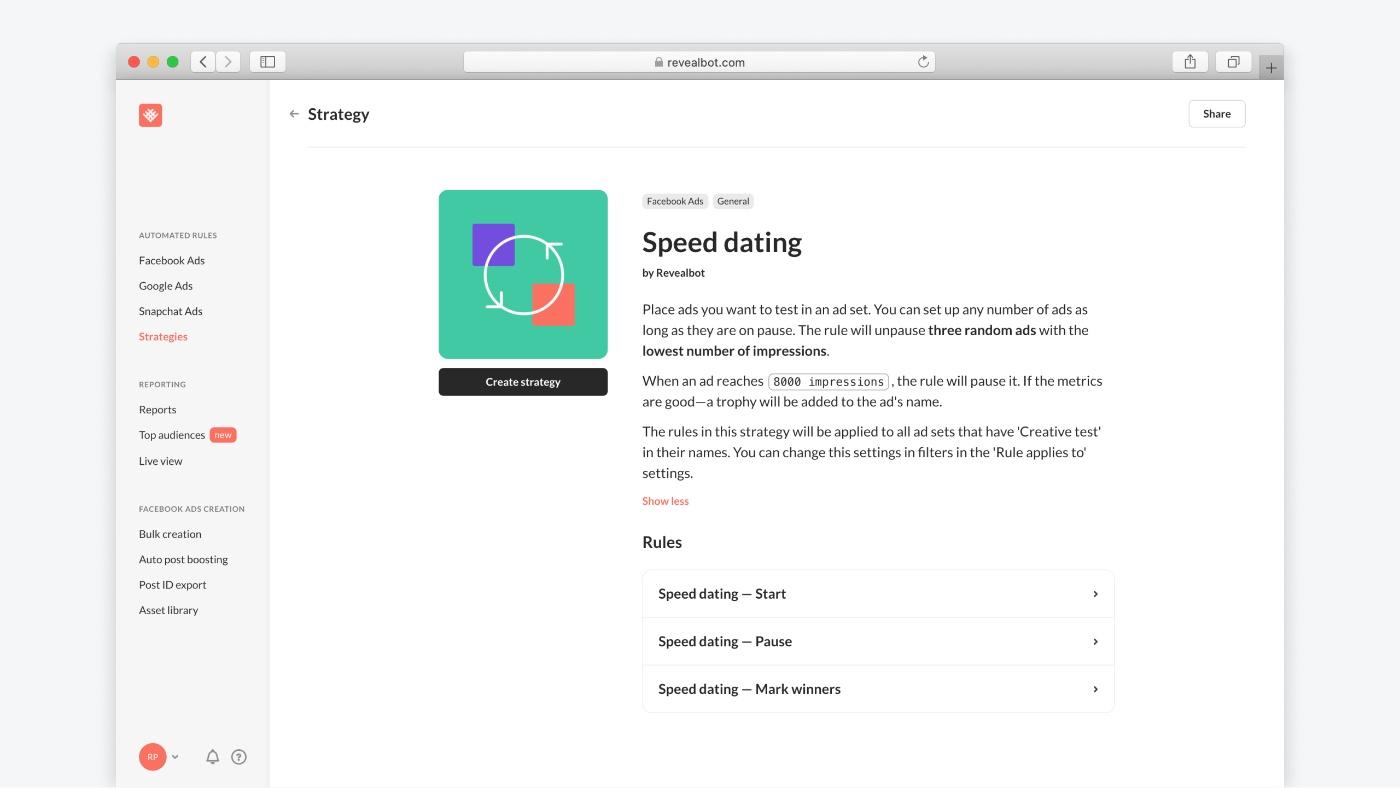The height and width of the screenshot is (788, 1400).
Task: Open Bulk creation in the sidebar
Action: pos(170,534)
